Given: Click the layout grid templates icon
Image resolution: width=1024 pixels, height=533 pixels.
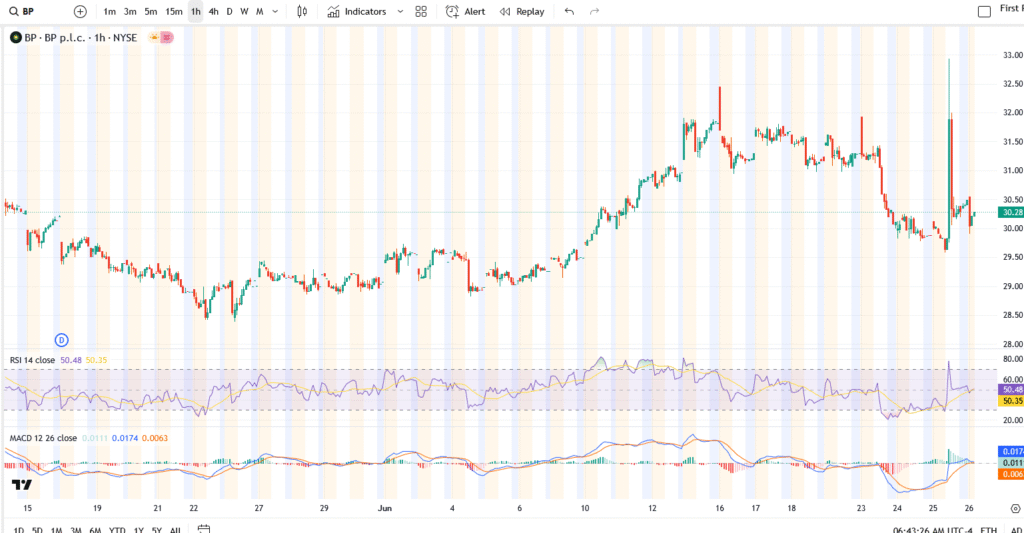Looking at the screenshot, I should tap(421, 12).
